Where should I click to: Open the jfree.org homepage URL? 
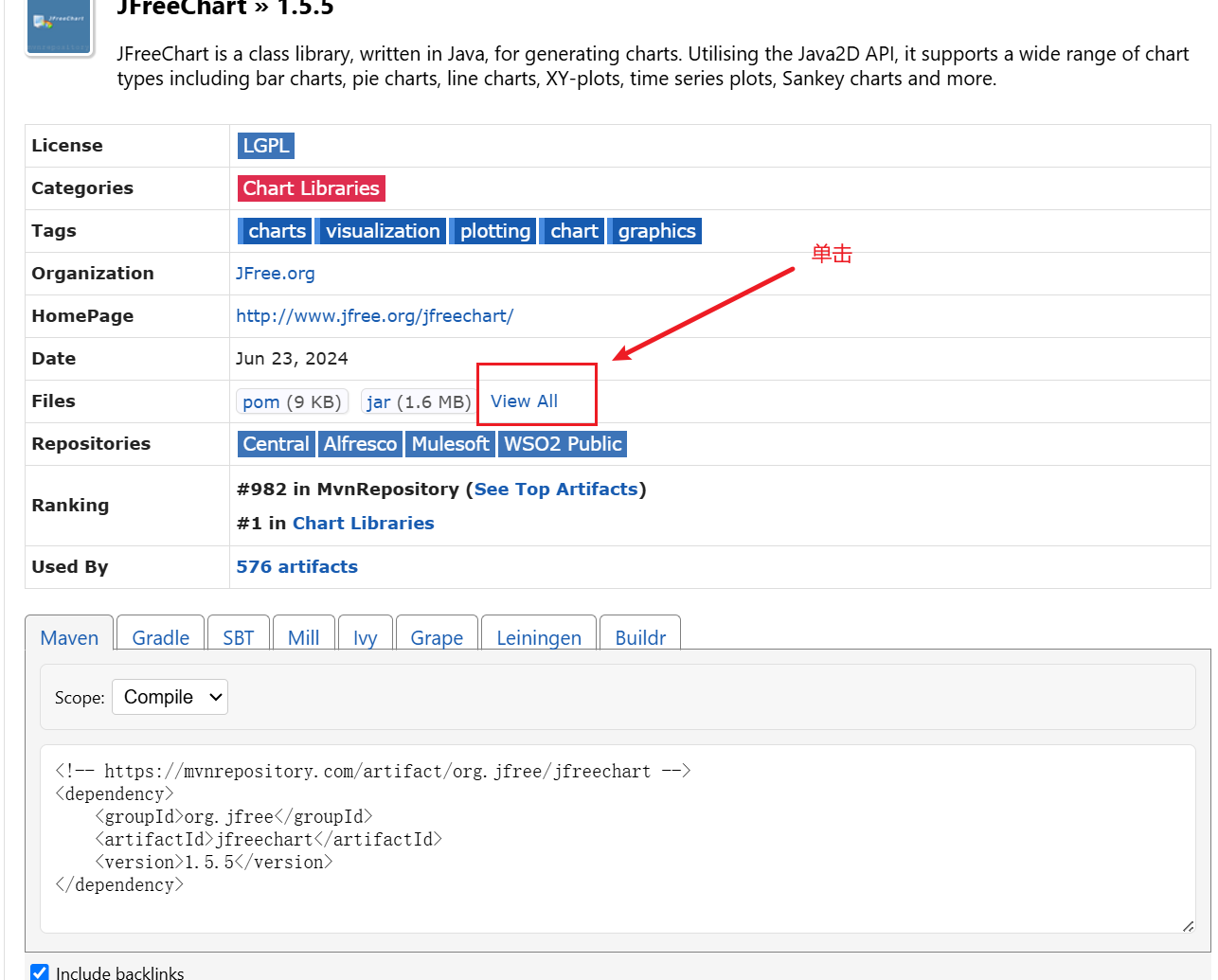tap(375, 316)
